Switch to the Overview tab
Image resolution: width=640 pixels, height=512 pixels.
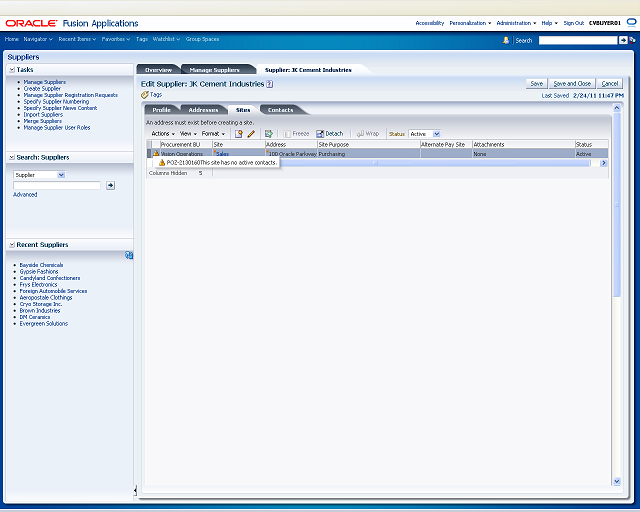click(x=158, y=70)
